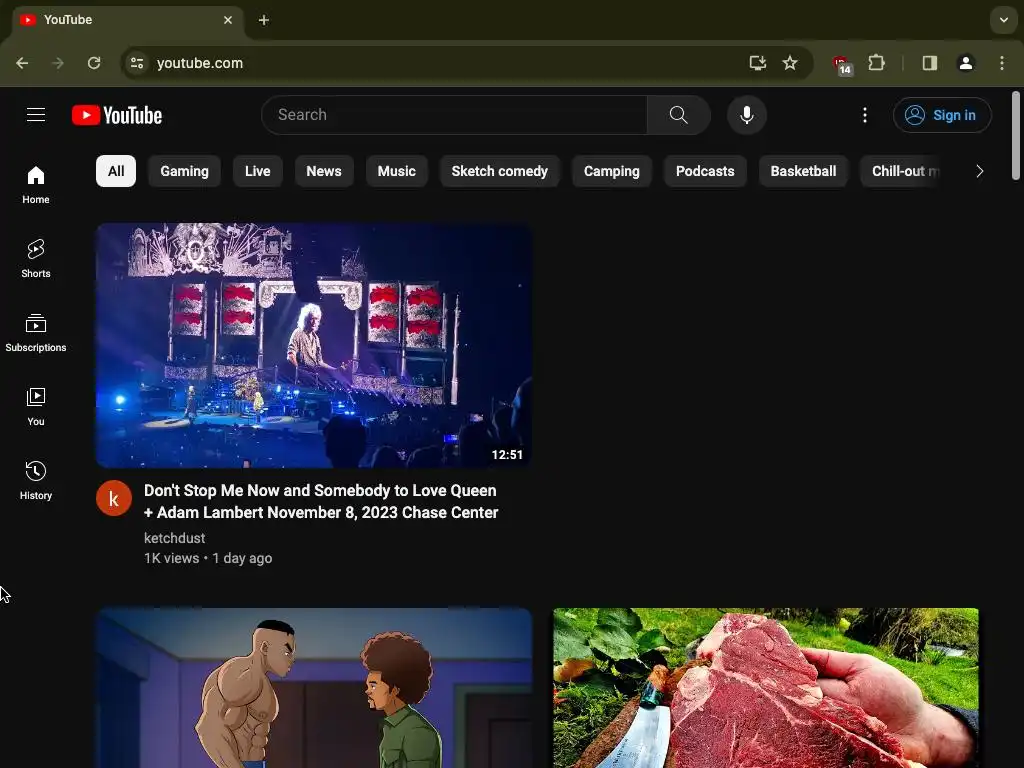Open a new browser tab
The image size is (1024, 768).
[264, 20]
